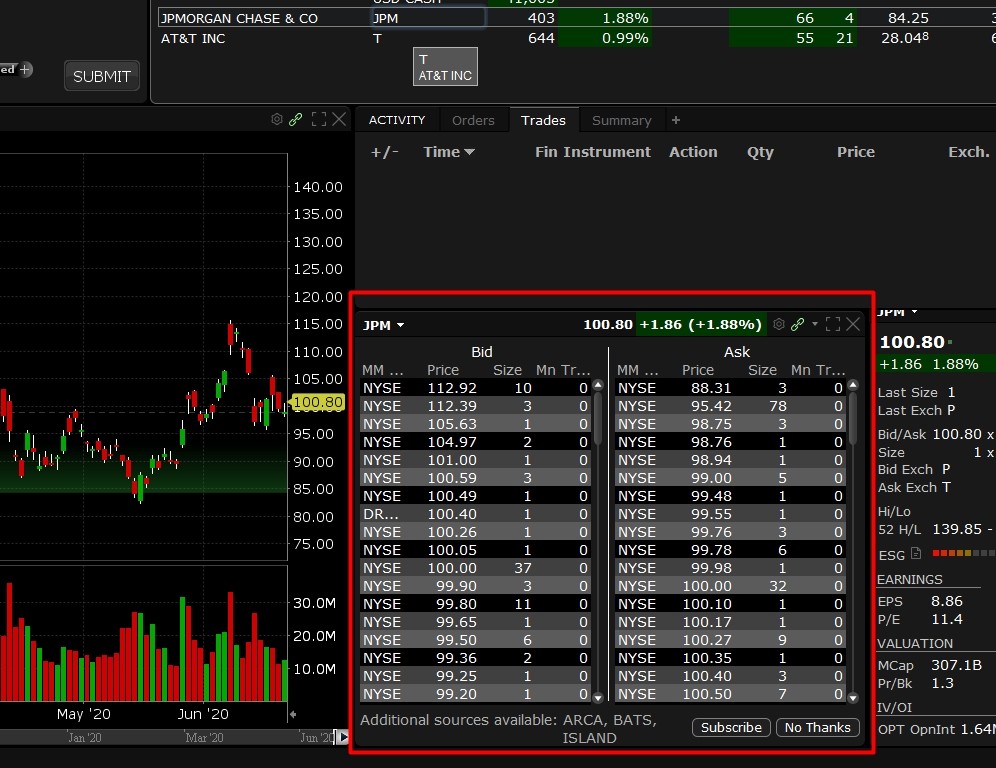Open the Time column sort dropdown
This screenshot has width=996, height=768.
[x=449, y=152]
